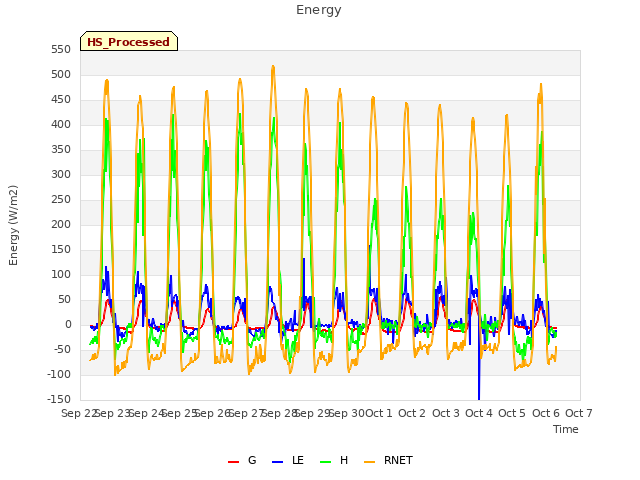Click the Oct 2 date tick label
The image size is (640, 480).
(x=412, y=413)
